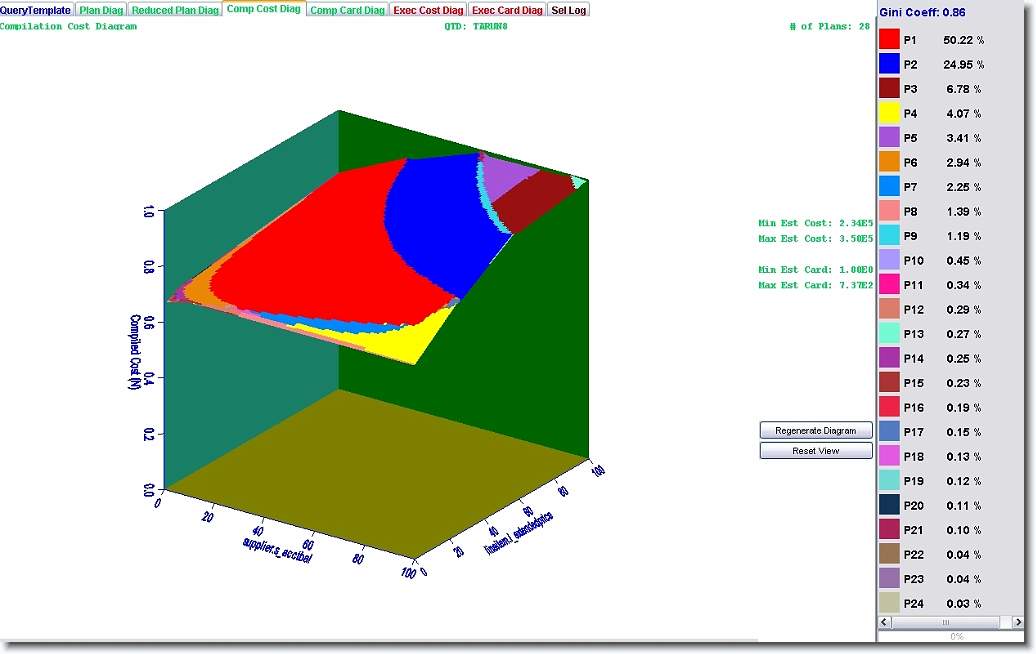This screenshot has width=1036, height=654.
Task: Switch to Comp Card Diag tab
Action: (347, 10)
